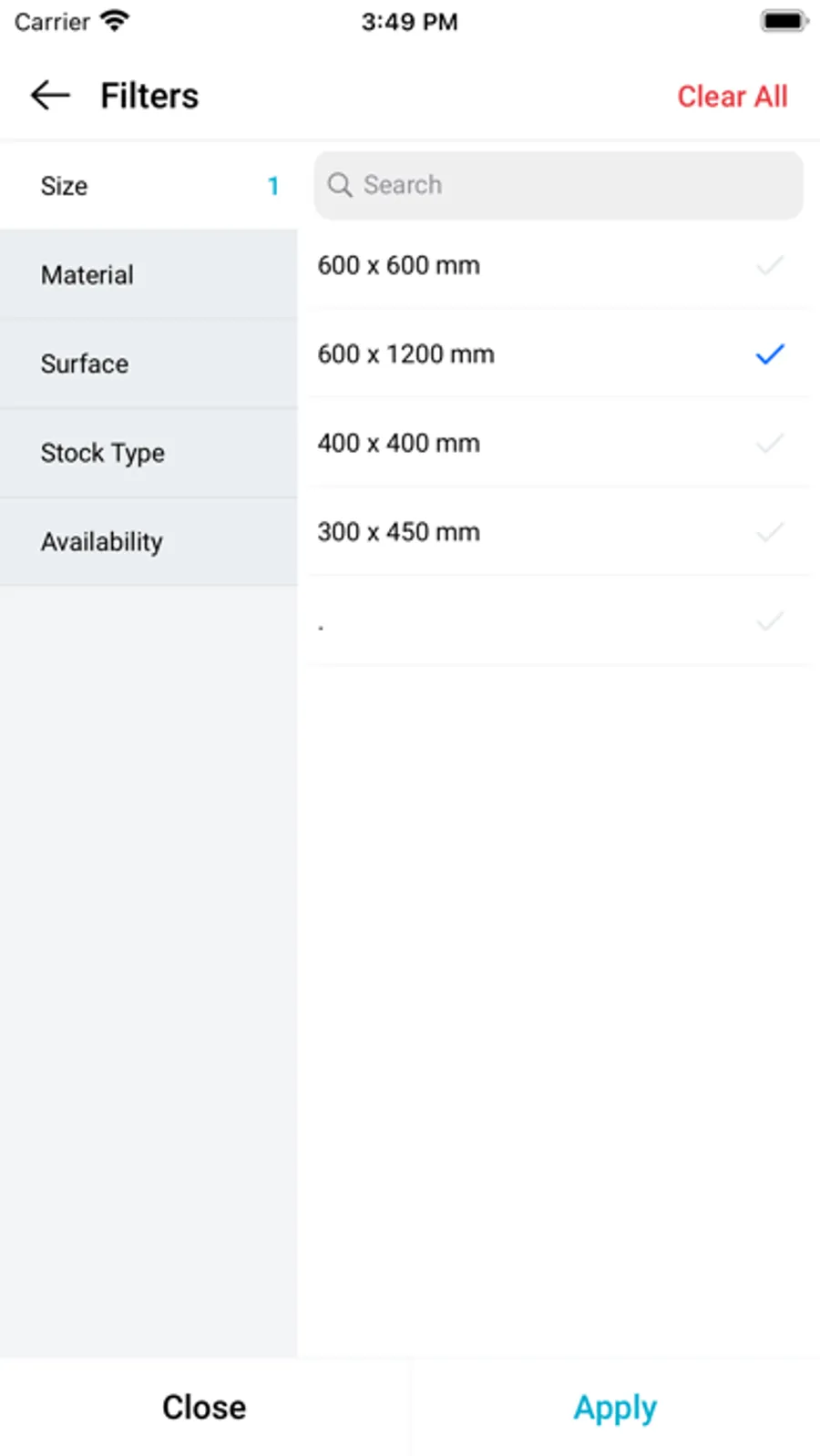Tap the Wi-Fi status icon

click(x=115, y=21)
